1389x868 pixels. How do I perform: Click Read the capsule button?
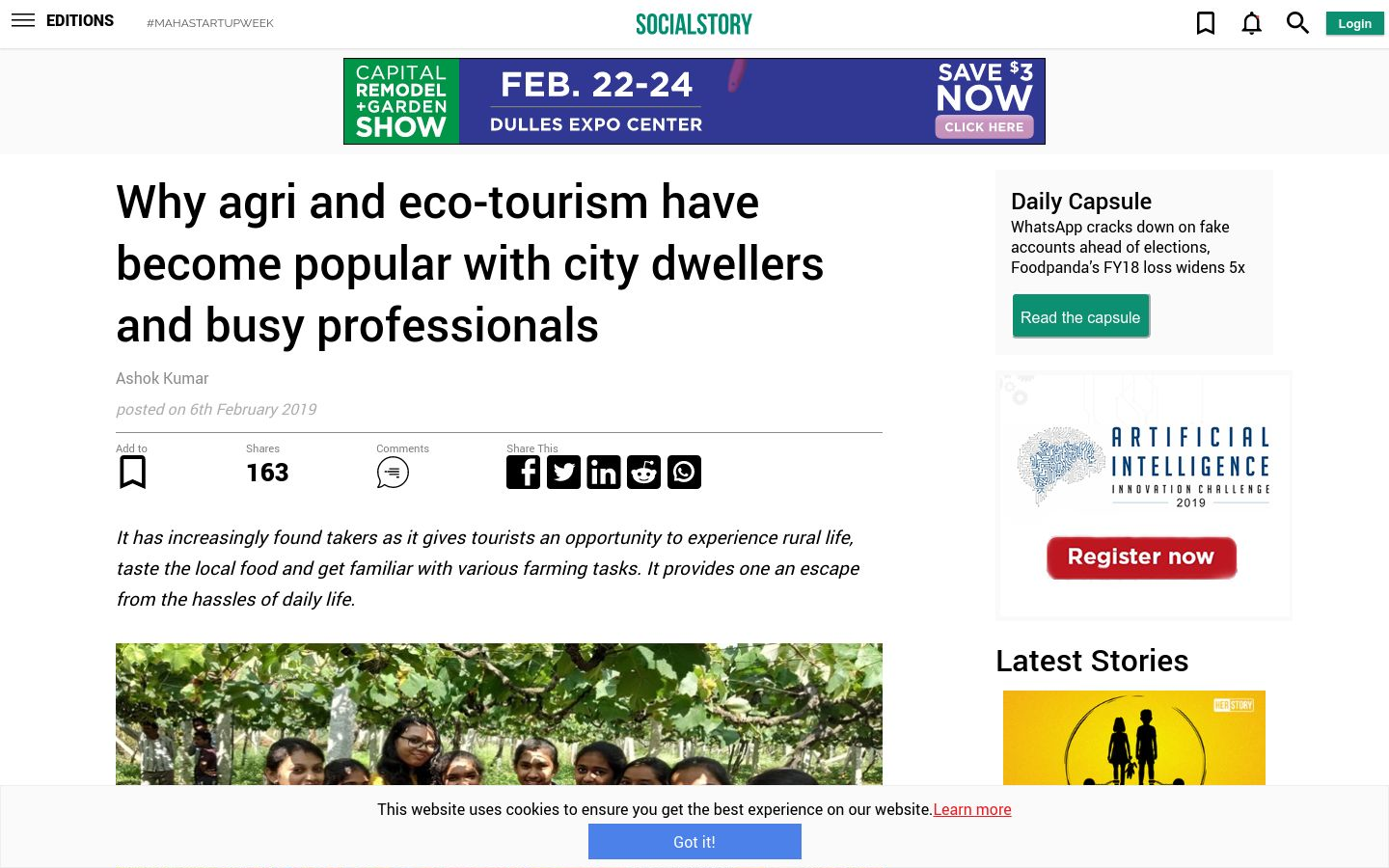click(x=1080, y=317)
